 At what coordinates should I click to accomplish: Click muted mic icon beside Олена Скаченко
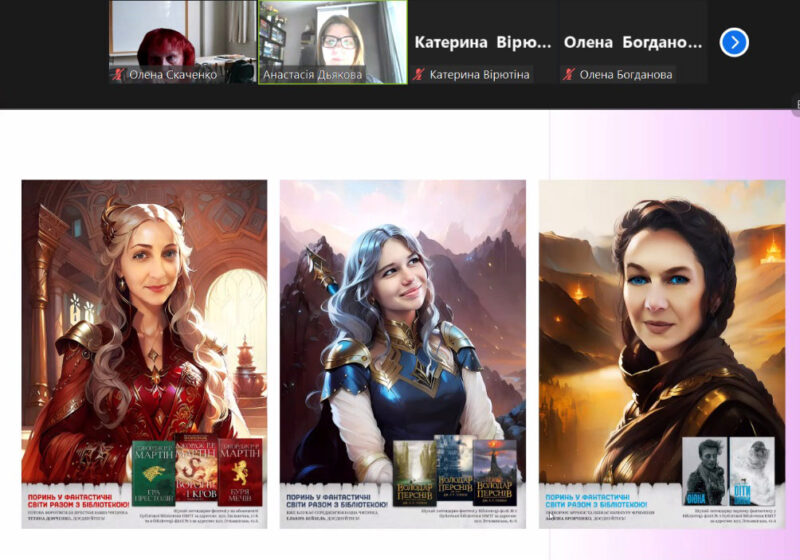(119, 75)
